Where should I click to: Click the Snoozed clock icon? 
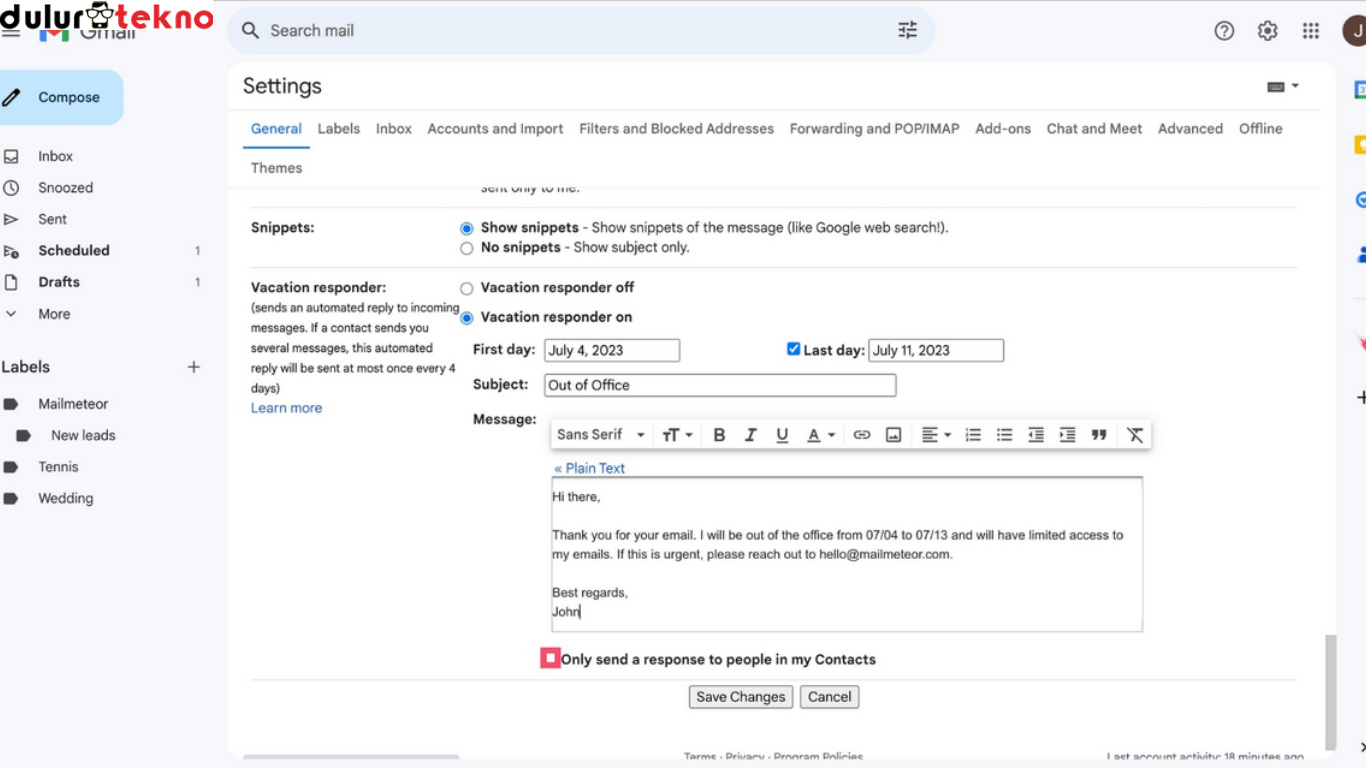(x=11, y=188)
